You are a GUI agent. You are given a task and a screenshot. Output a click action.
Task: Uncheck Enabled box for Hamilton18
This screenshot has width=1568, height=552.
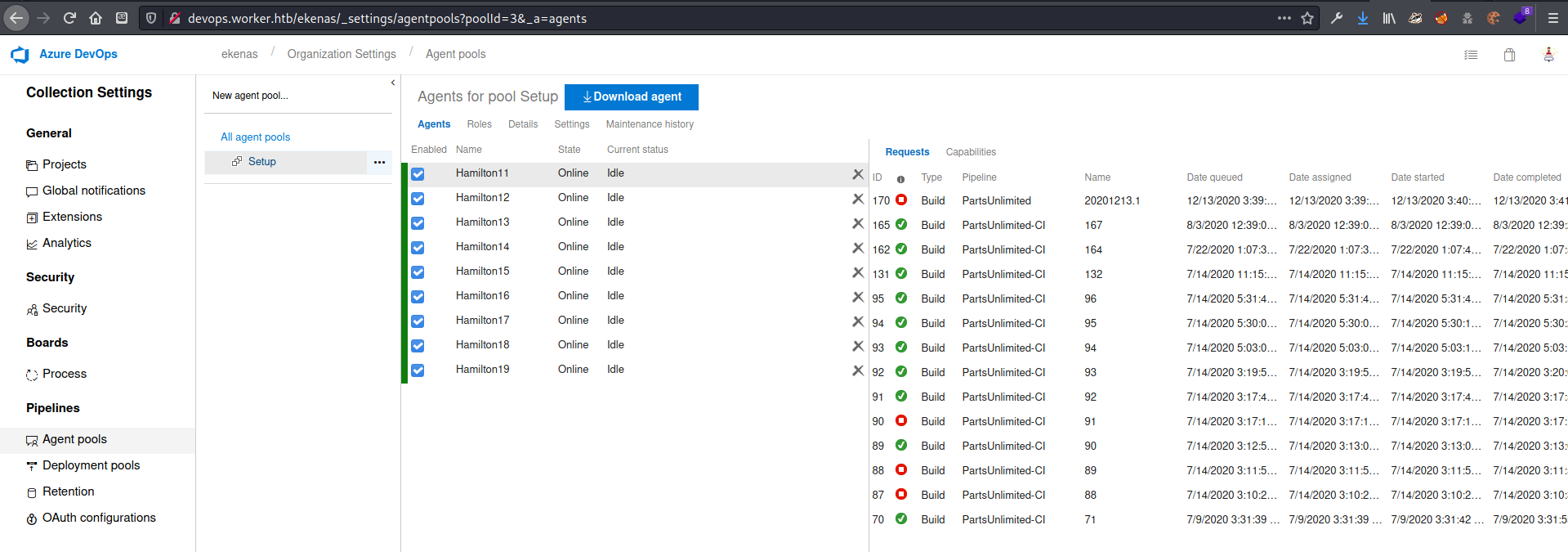(418, 345)
